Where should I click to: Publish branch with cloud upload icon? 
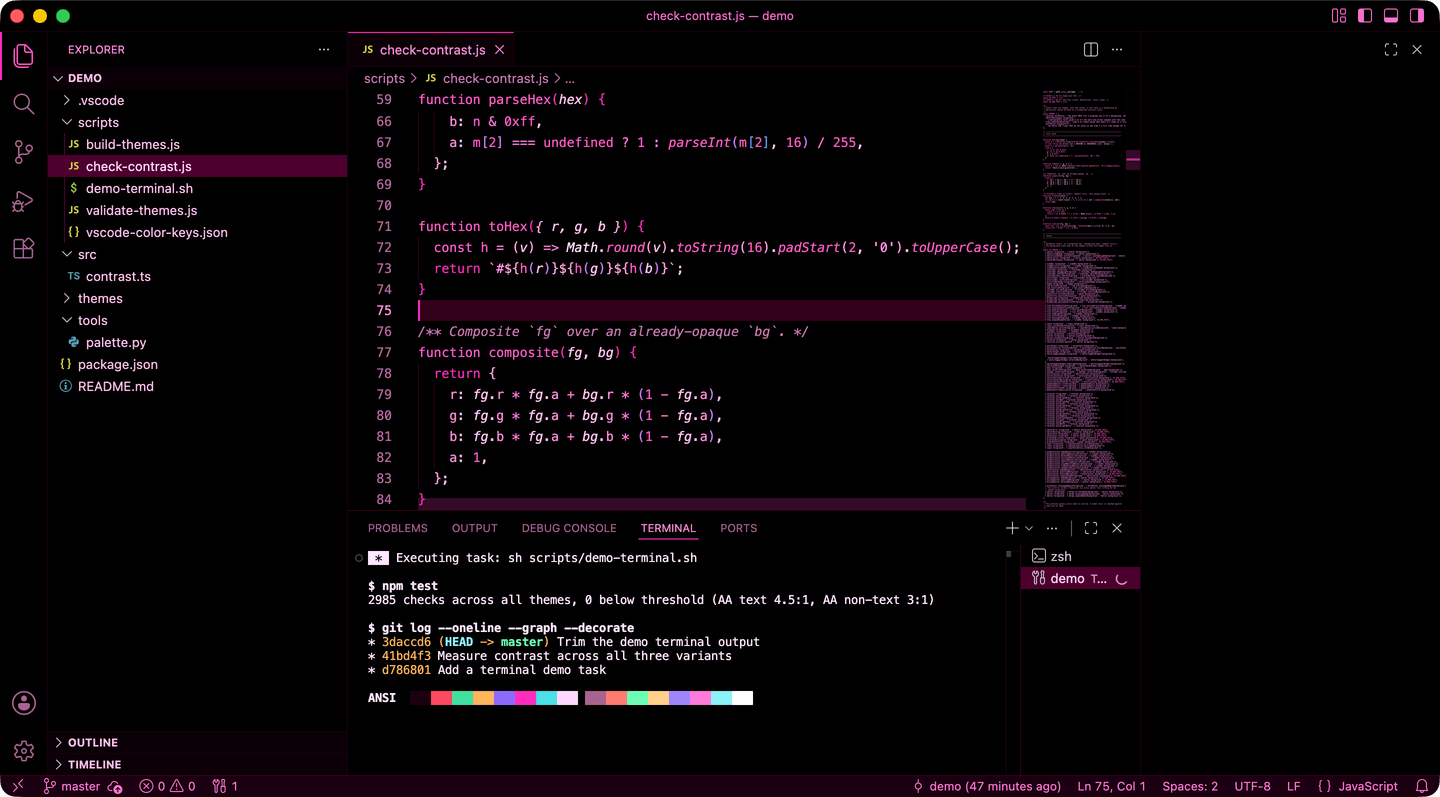coord(115,787)
